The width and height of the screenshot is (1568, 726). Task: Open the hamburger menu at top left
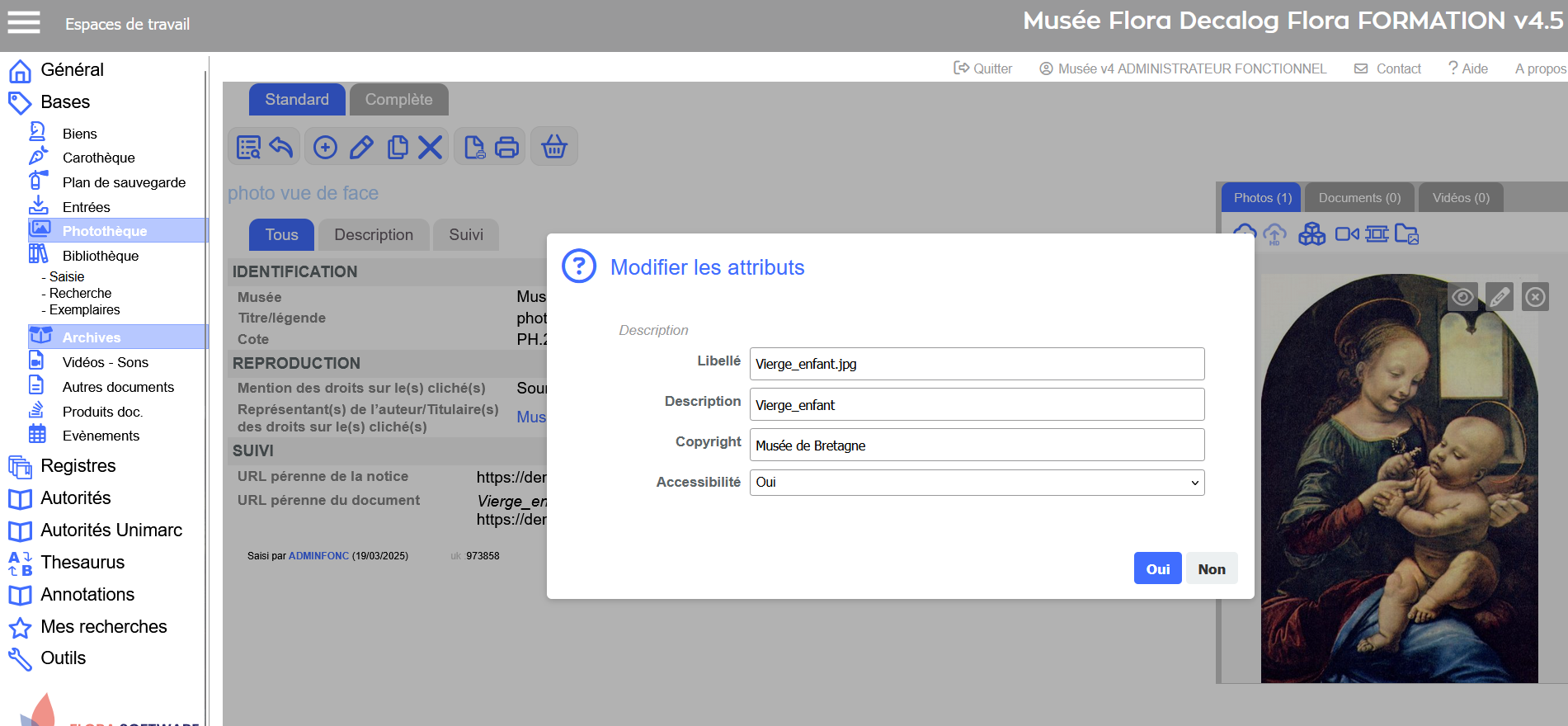(x=24, y=22)
